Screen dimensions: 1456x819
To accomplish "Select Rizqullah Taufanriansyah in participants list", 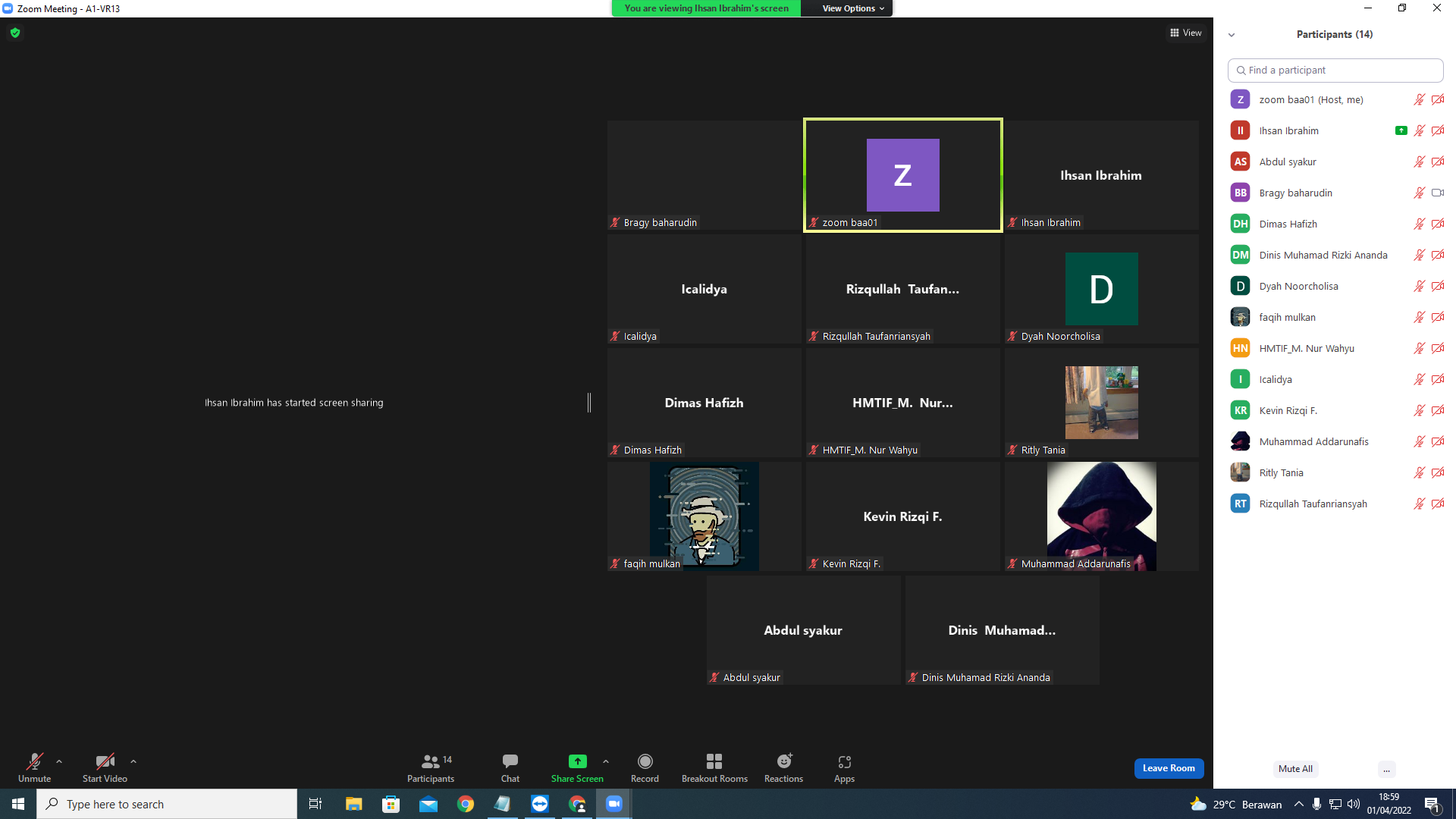I will 1335,504.
